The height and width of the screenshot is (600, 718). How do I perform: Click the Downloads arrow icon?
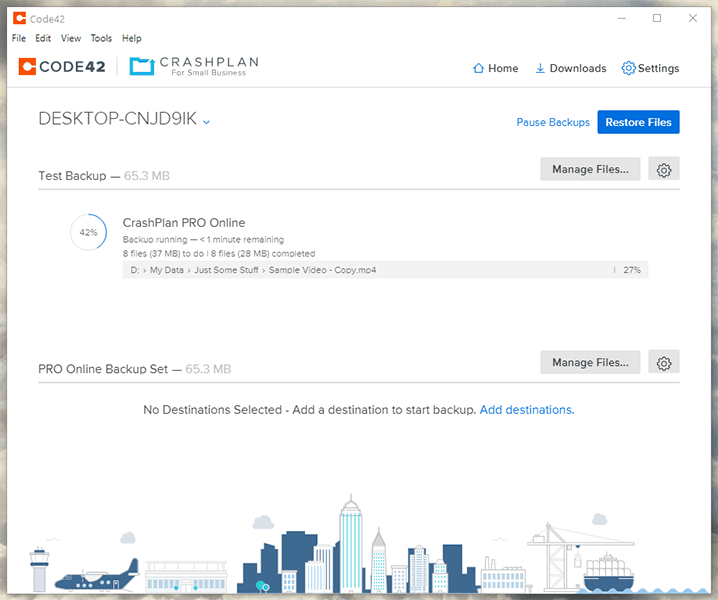click(540, 68)
